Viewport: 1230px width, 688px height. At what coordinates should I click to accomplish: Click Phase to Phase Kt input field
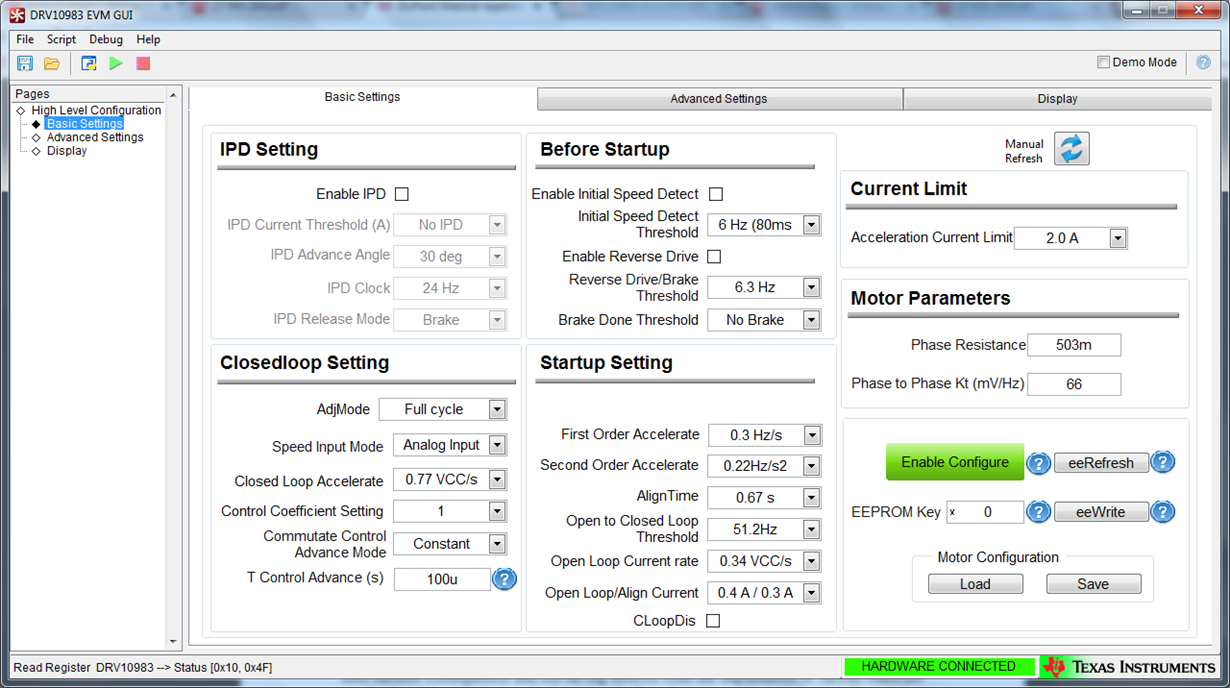tap(1074, 384)
